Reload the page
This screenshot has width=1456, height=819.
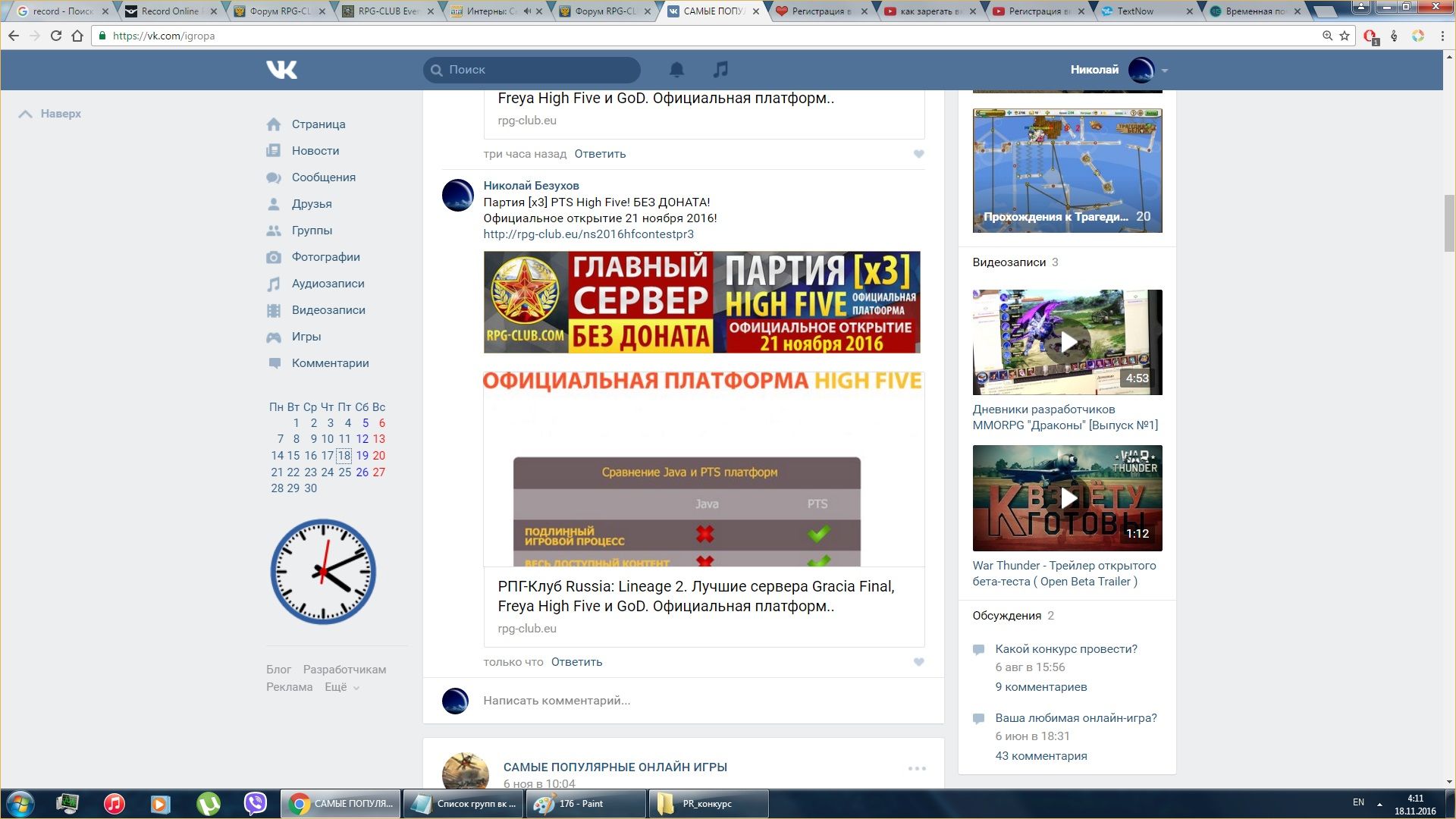[55, 36]
